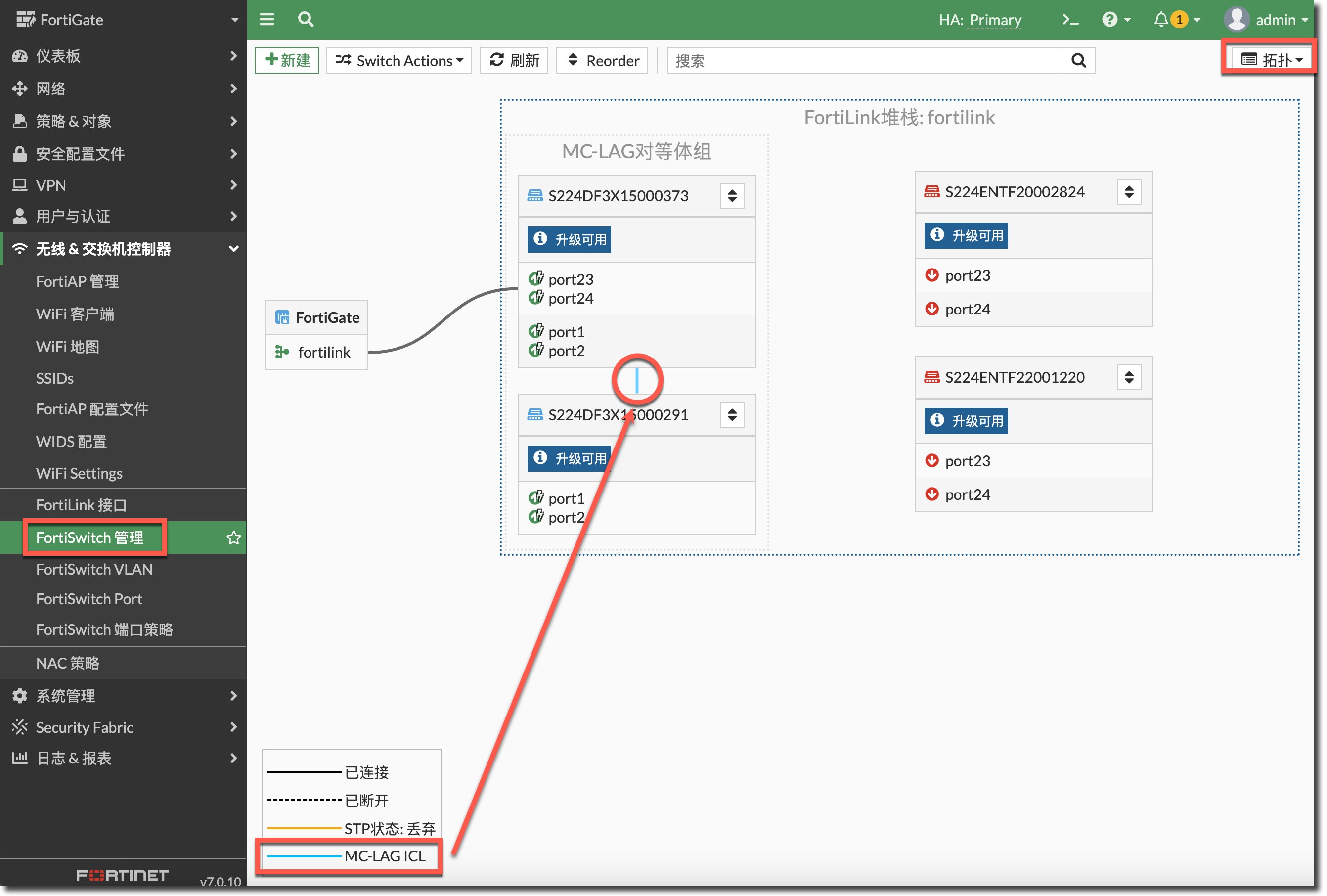Click the 新建 button

tap(287, 60)
